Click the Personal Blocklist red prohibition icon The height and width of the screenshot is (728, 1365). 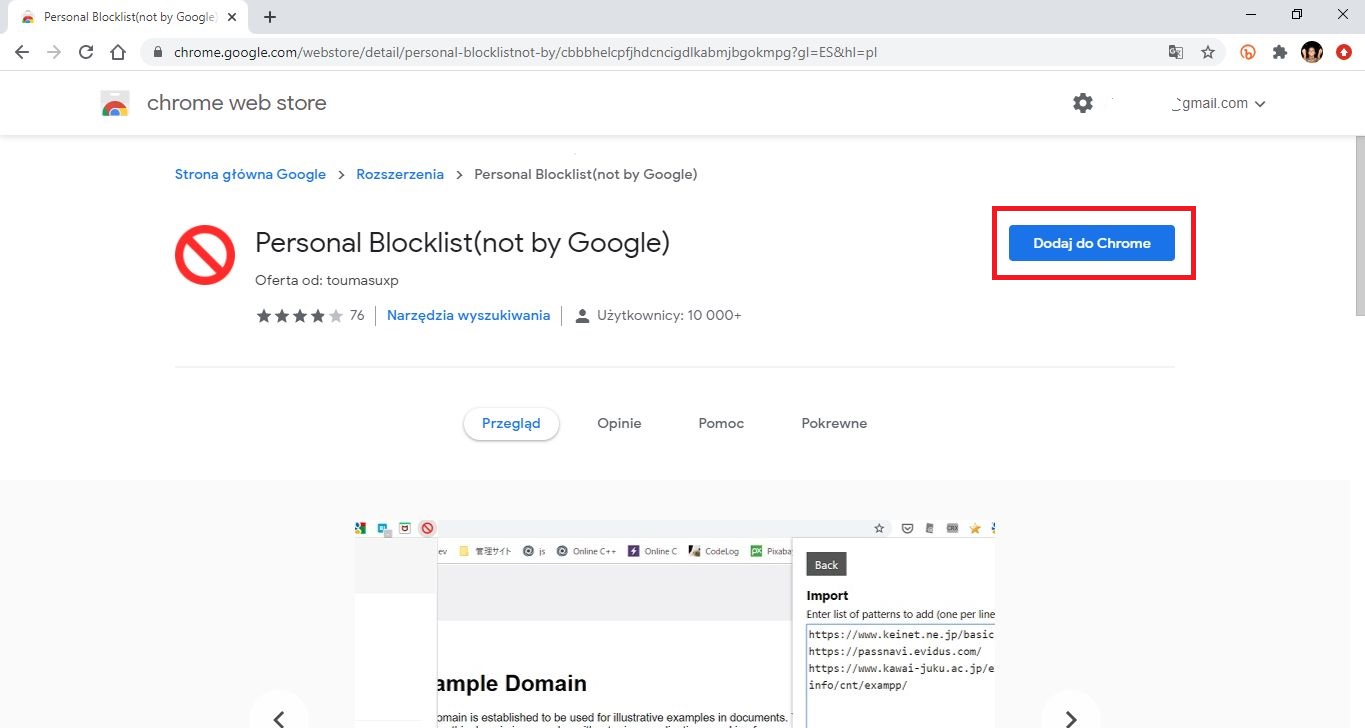(x=205, y=255)
